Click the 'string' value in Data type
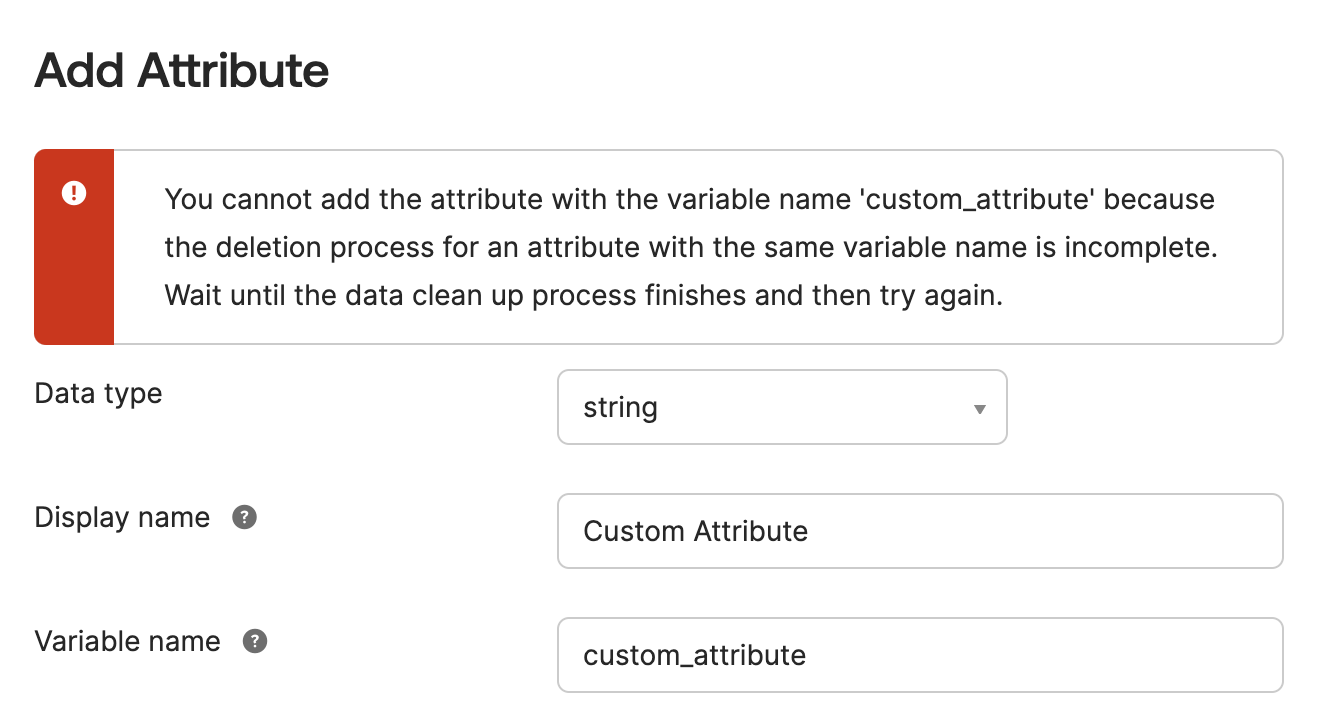This screenshot has height=708, width=1330. coord(620,408)
